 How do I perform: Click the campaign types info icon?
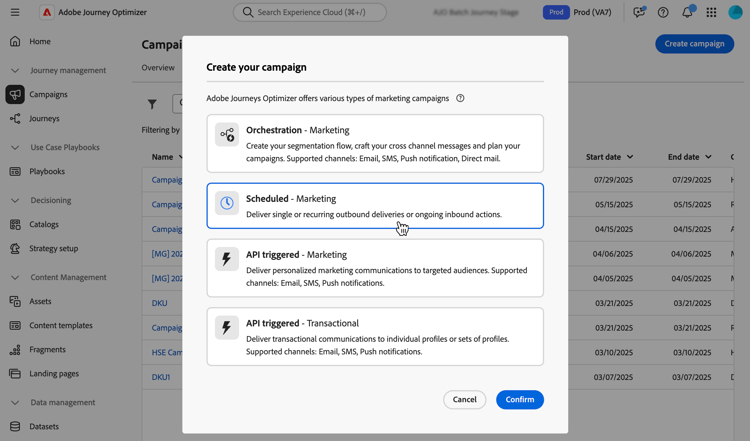(460, 99)
